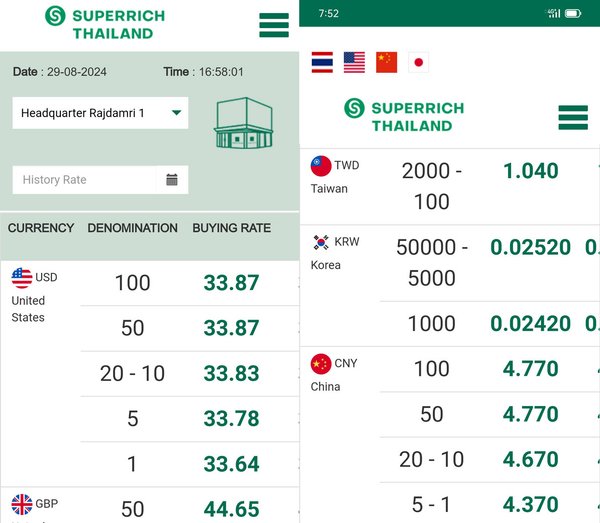Tap the Superrich Thailand logo on the right
Image resolution: width=600 pixels, height=523 pixels.
click(404, 116)
